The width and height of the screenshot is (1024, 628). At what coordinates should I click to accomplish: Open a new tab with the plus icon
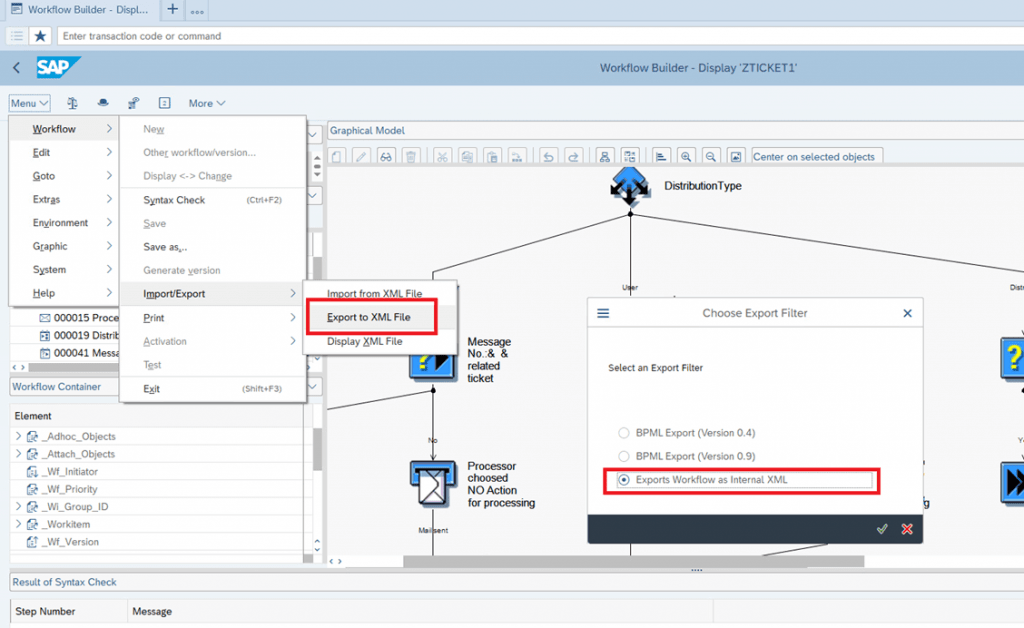172,9
